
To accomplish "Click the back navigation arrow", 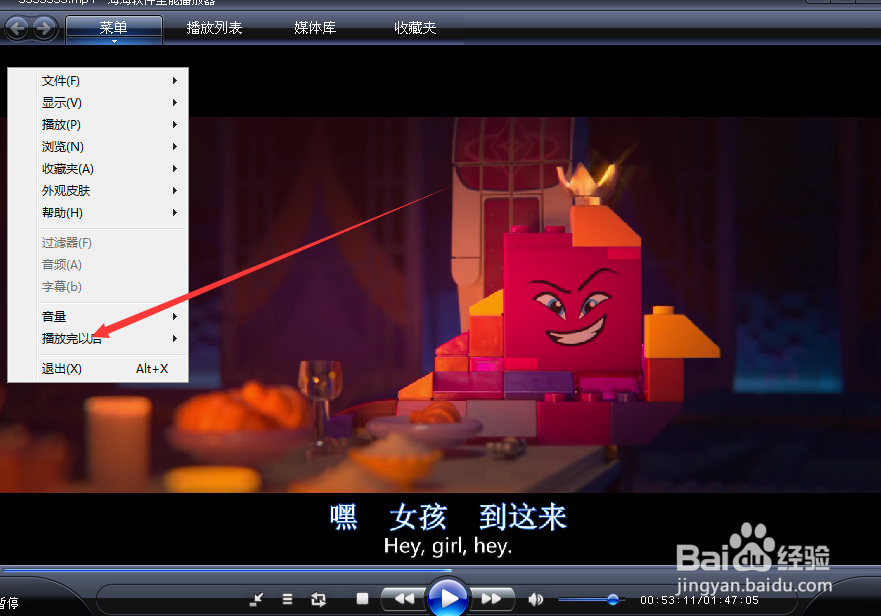I will coord(17,28).
